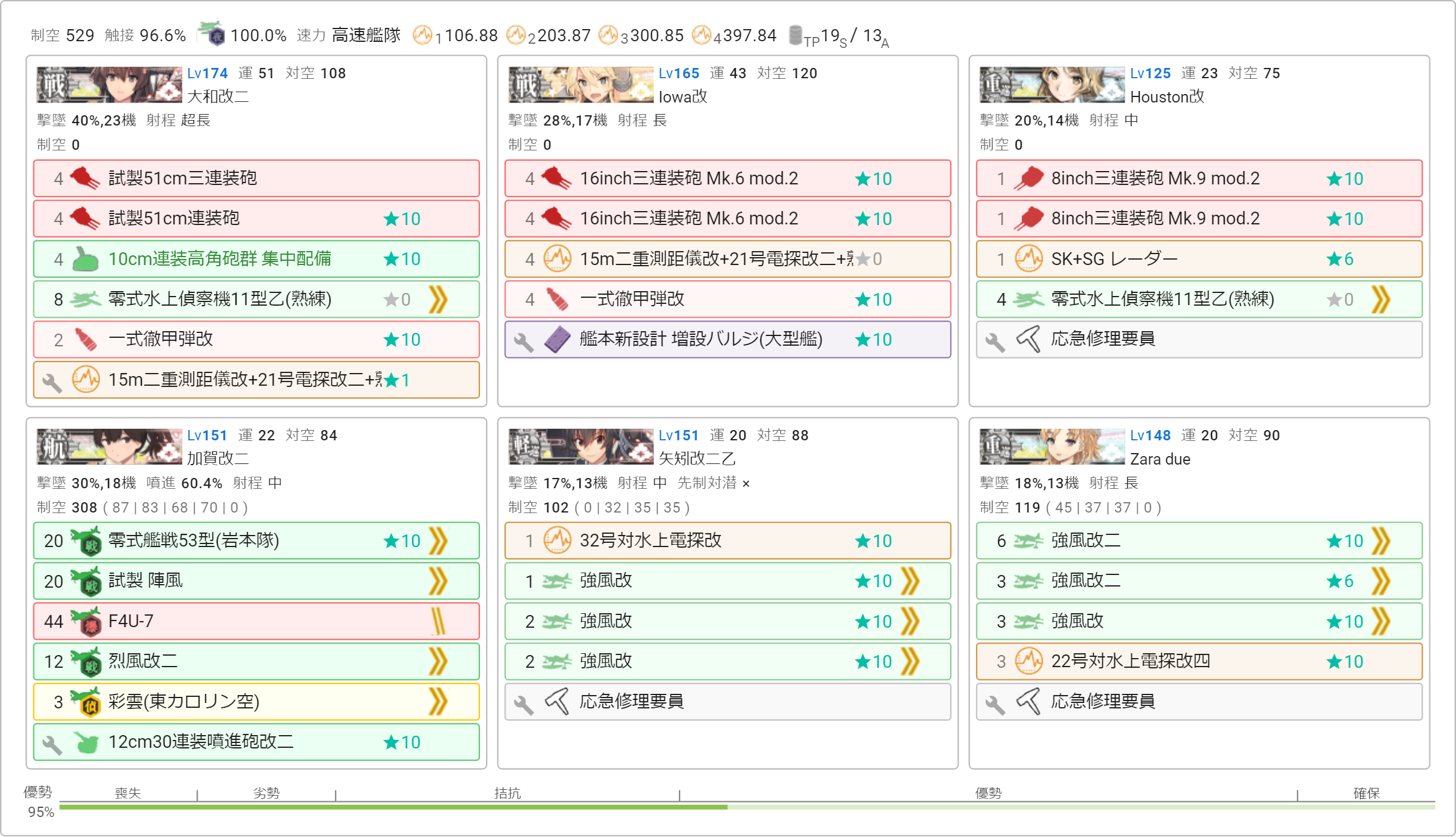The image size is (1456, 837).
Task: Click the ★10 level on 32号対水上電探改
Action: (x=873, y=541)
